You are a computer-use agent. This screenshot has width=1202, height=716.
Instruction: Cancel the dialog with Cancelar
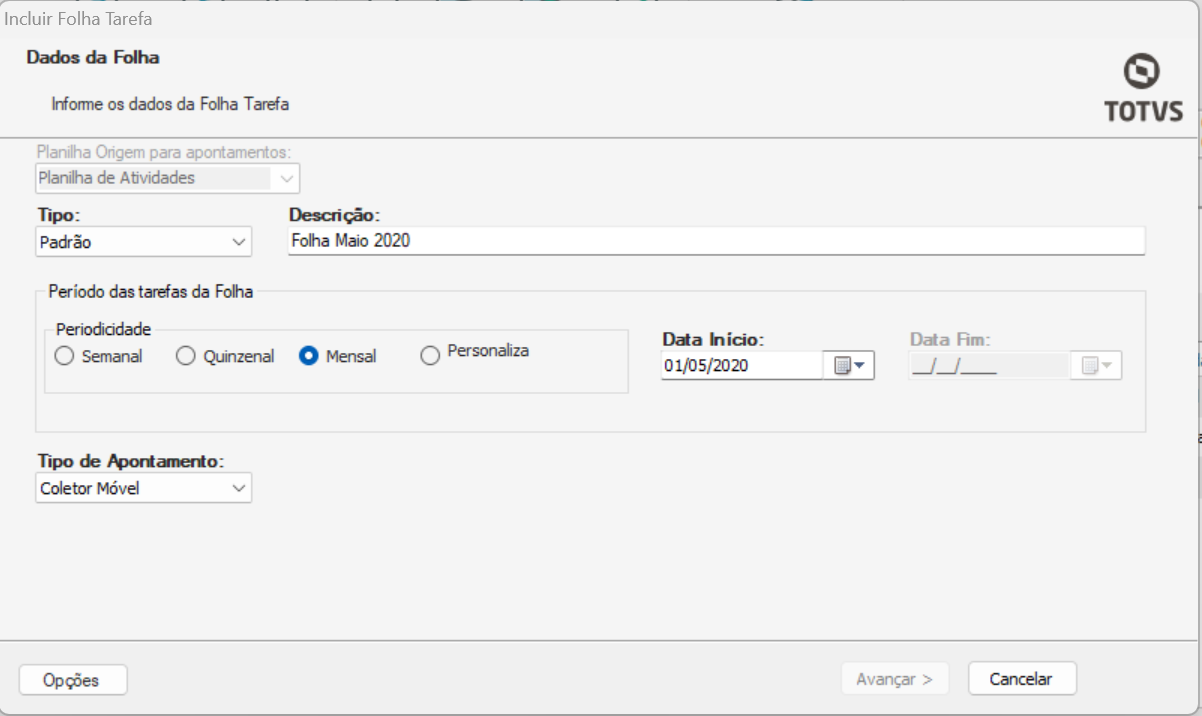[x=1021, y=679]
